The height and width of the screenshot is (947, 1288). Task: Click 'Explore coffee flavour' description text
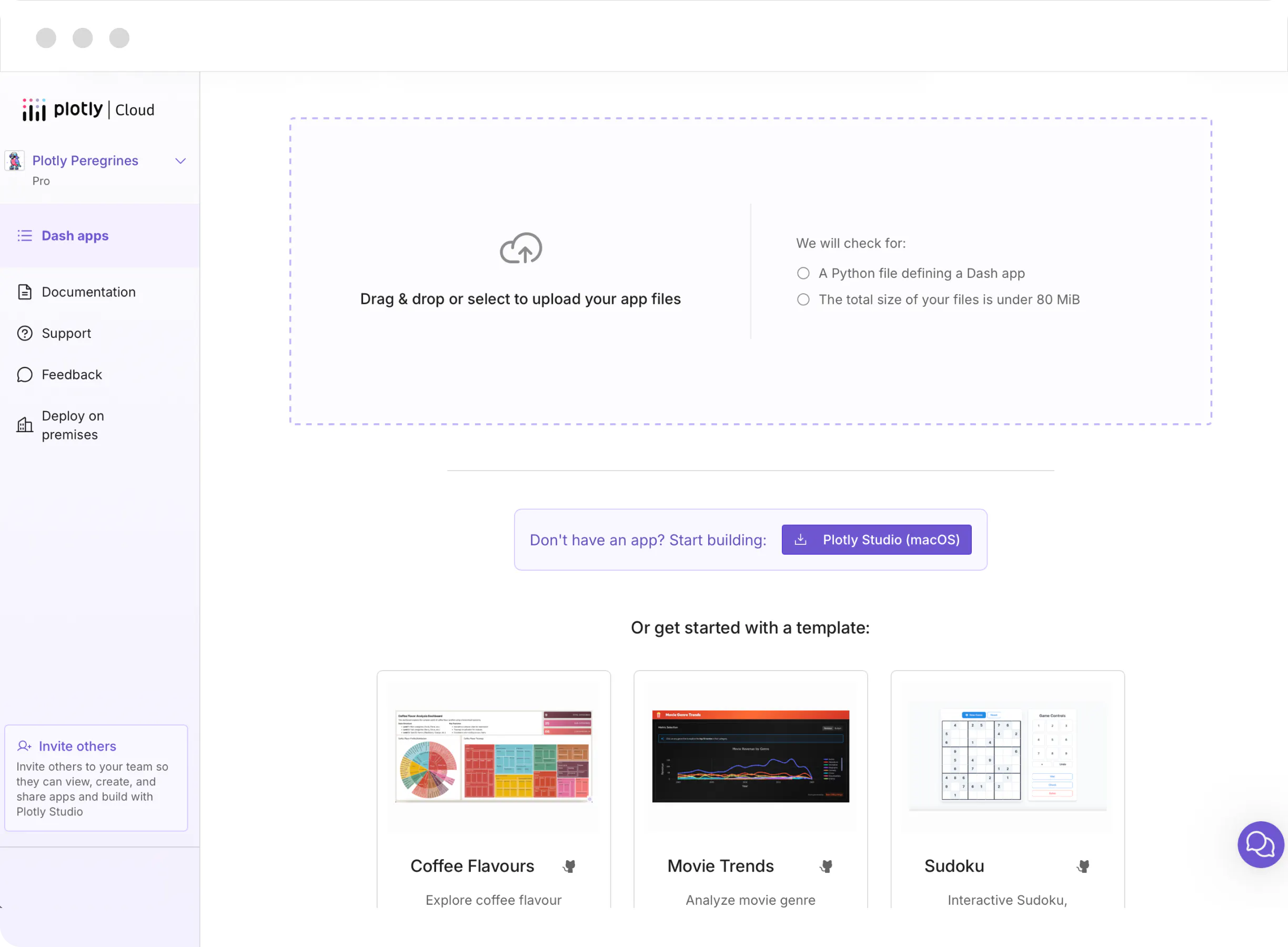[x=494, y=900]
